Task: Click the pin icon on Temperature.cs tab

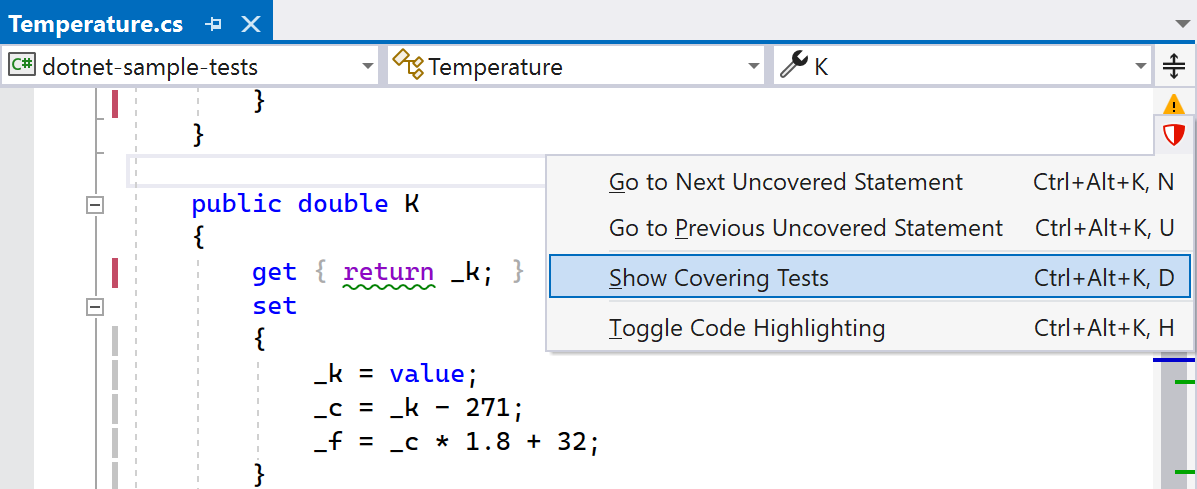Action: coord(213,24)
